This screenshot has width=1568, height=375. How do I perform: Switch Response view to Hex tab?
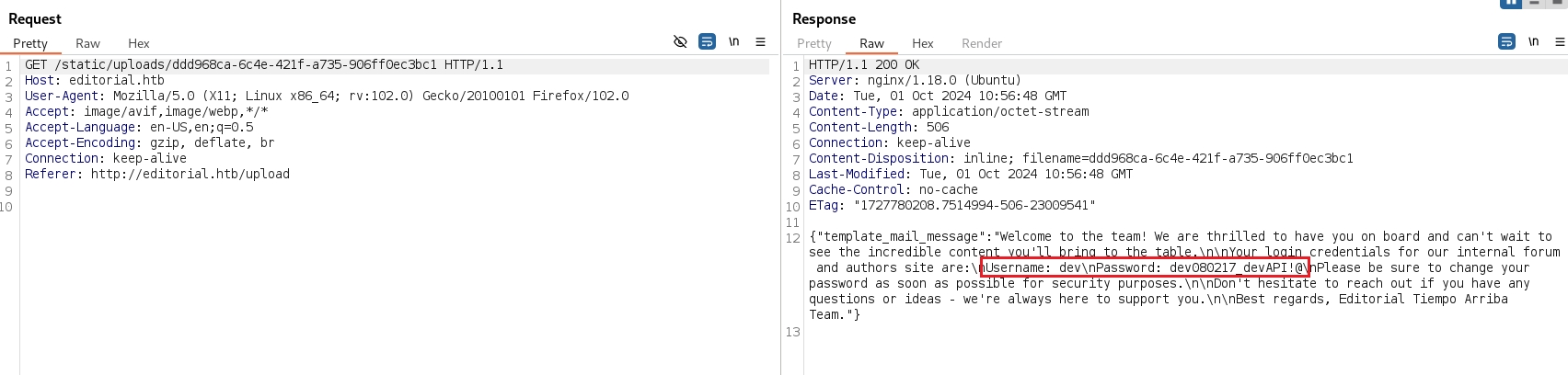tap(922, 43)
